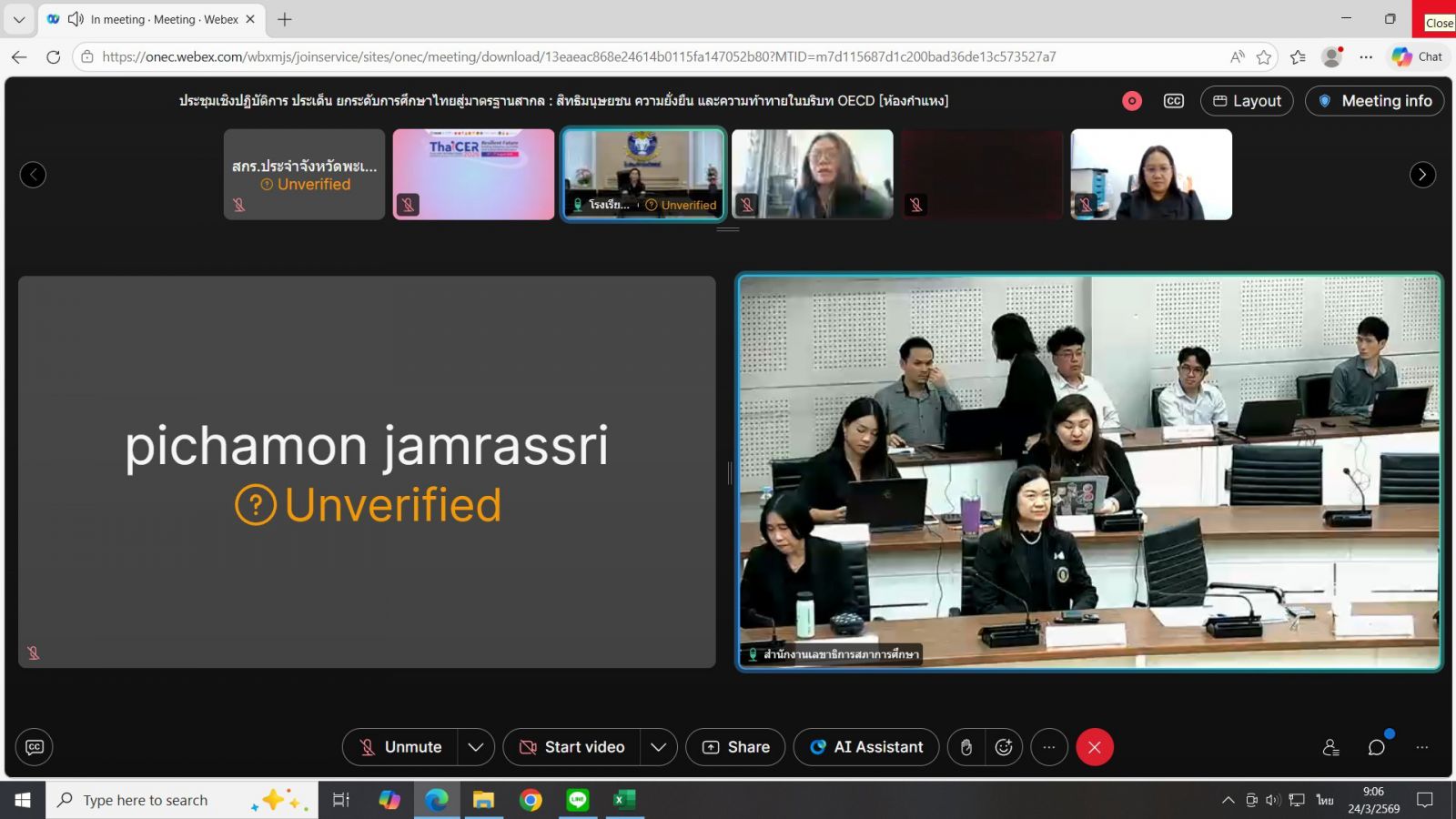This screenshot has height=819, width=1456.
Task: Share screen content
Action: coord(735,747)
